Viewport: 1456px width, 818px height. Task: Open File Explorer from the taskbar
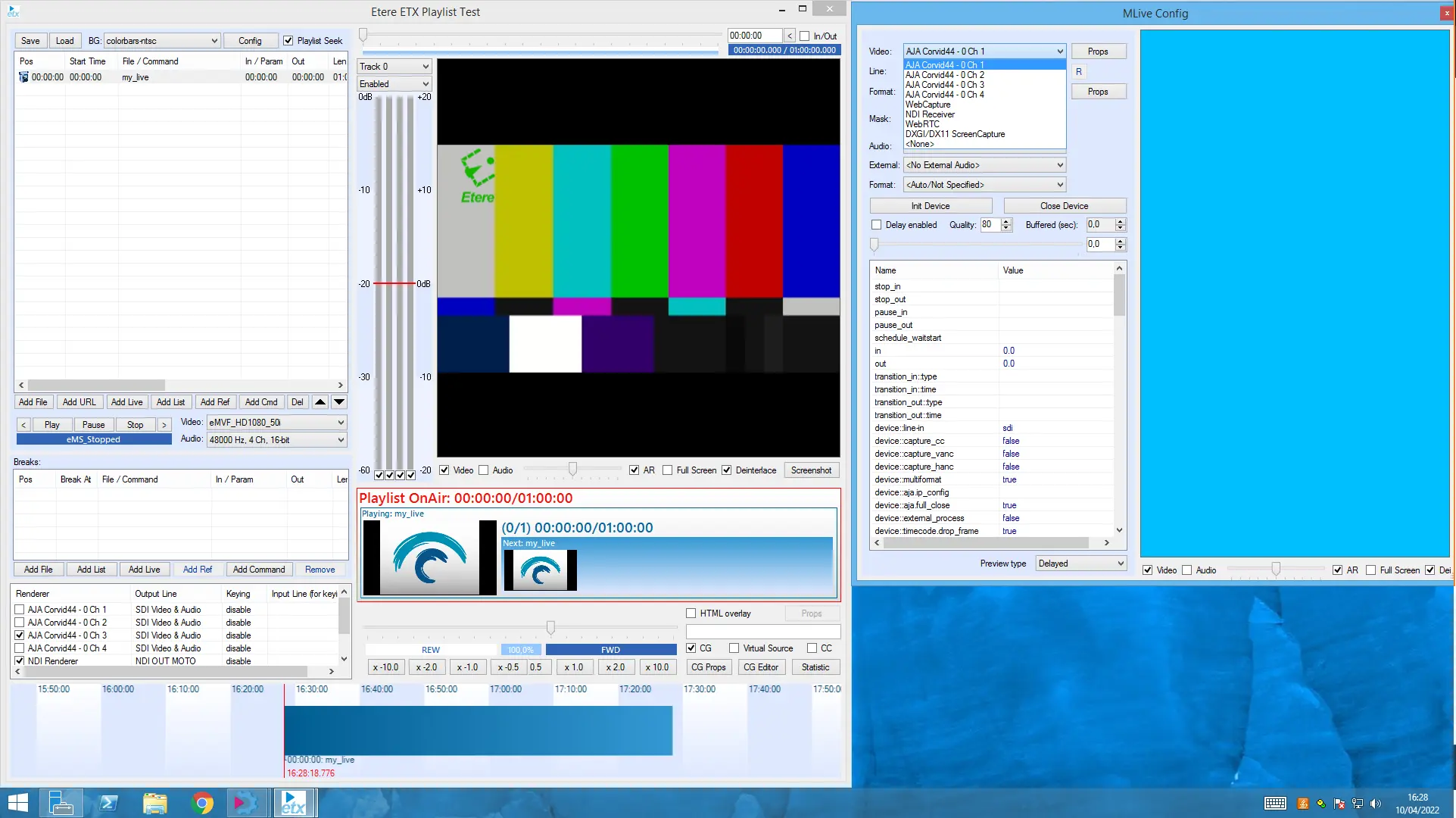pyautogui.click(x=154, y=803)
